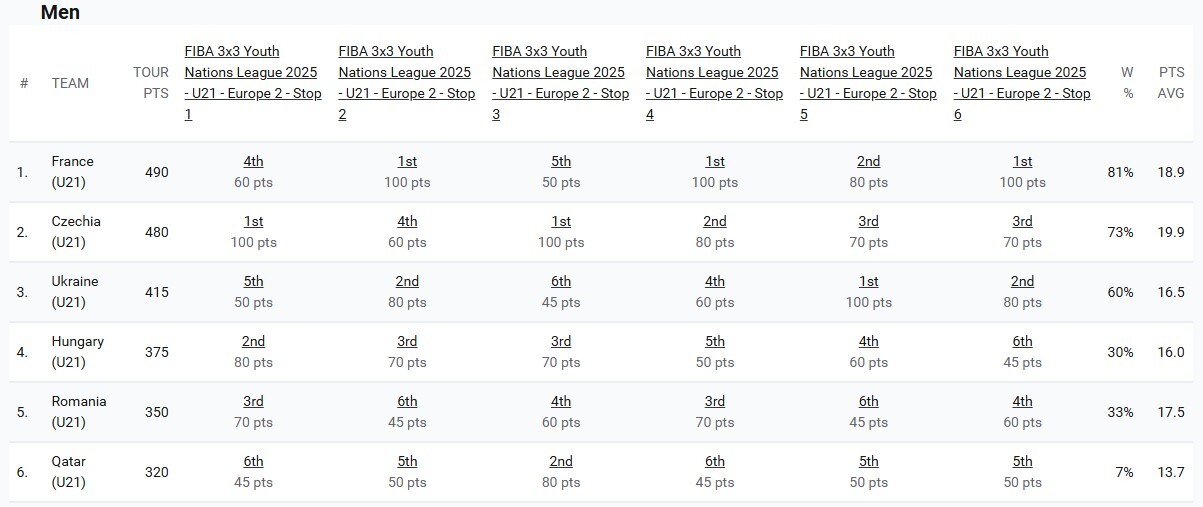Click France's 4th place result in Stop 1
This screenshot has height=507, width=1203.
(x=253, y=161)
